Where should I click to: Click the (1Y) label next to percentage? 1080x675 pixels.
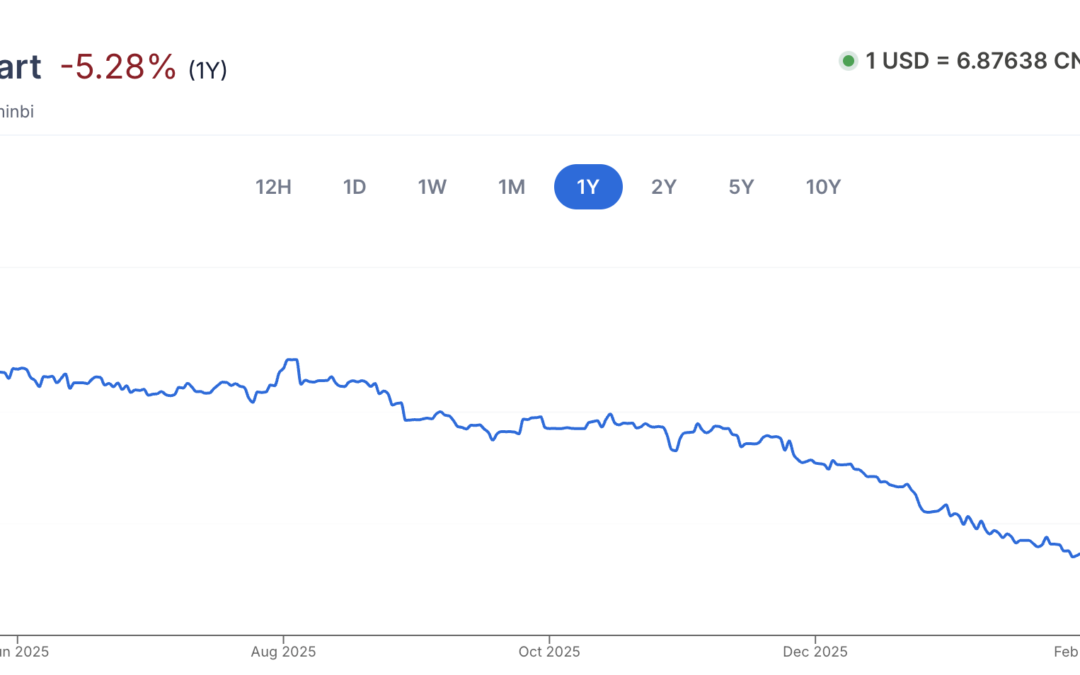tap(207, 69)
